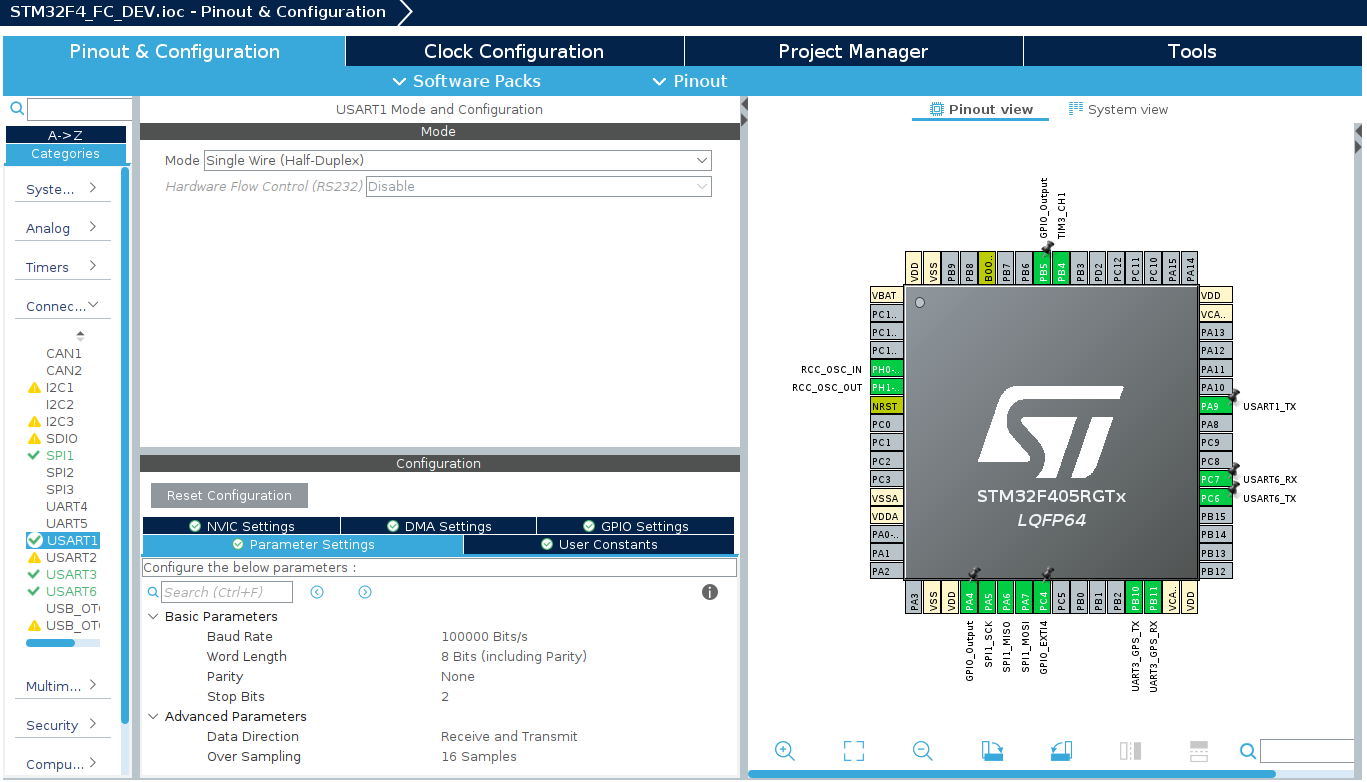Viewport: 1367px width, 782px height.
Task: Expand the Timers category
Action: [62, 267]
